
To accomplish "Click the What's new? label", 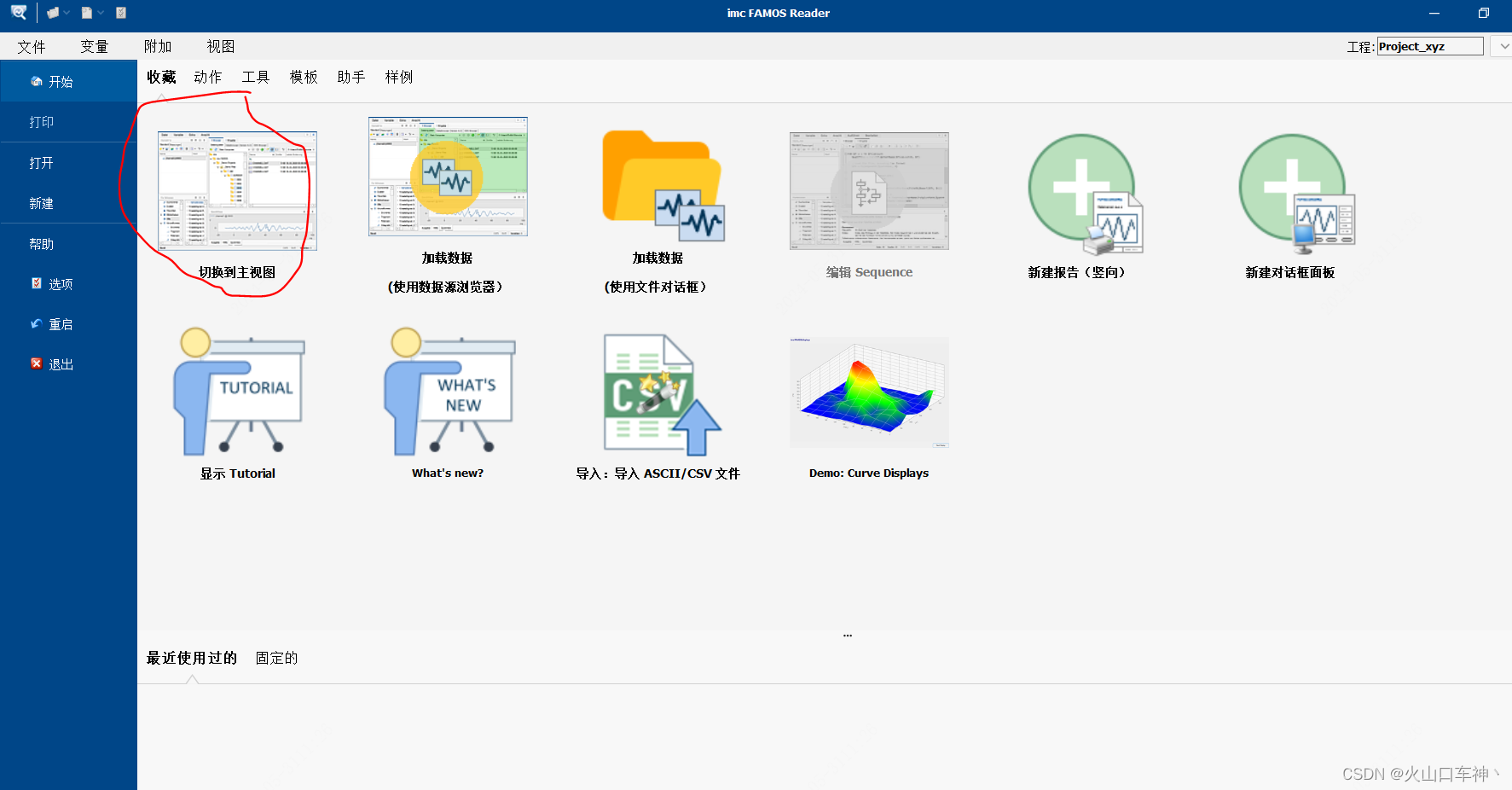I will pos(448,473).
